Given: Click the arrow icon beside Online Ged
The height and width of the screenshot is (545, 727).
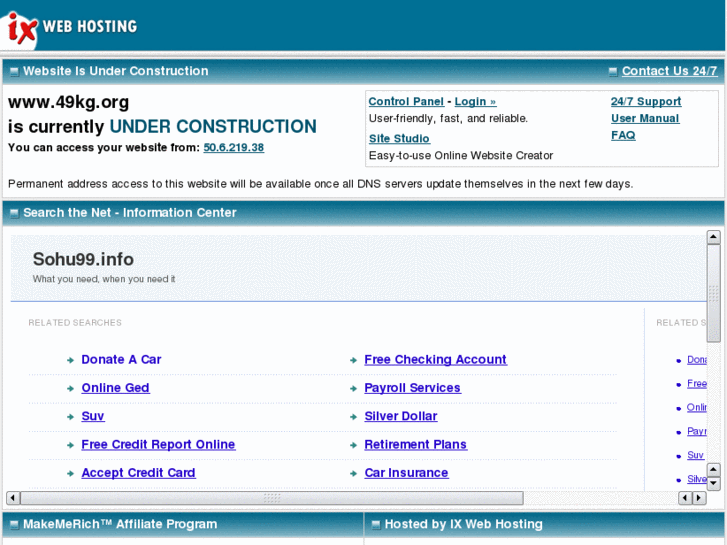Looking at the screenshot, I should pyautogui.click(x=70, y=389).
